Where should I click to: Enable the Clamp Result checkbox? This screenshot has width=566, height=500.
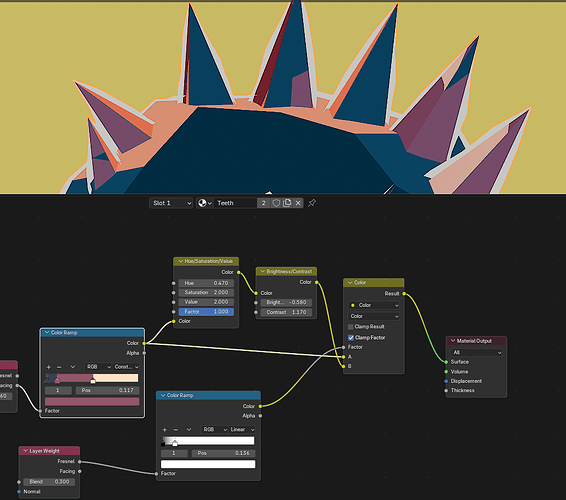click(x=351, y=327)
